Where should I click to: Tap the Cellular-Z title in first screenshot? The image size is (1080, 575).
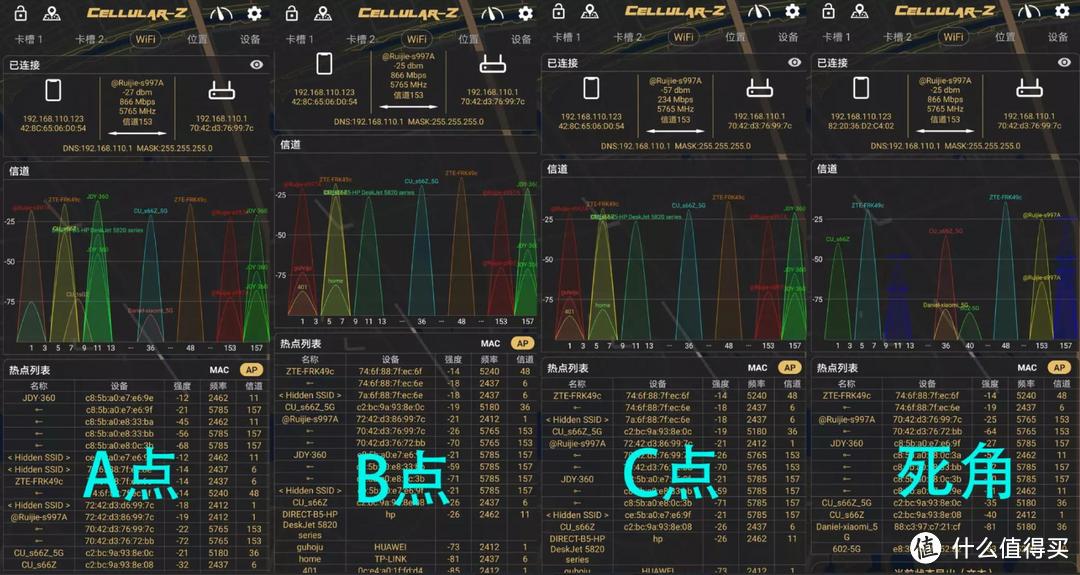click(136, 13)
